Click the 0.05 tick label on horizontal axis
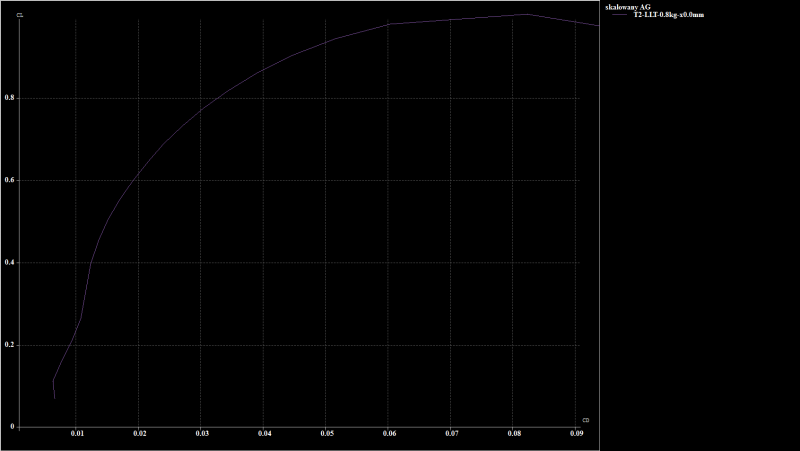 point(327,434)
